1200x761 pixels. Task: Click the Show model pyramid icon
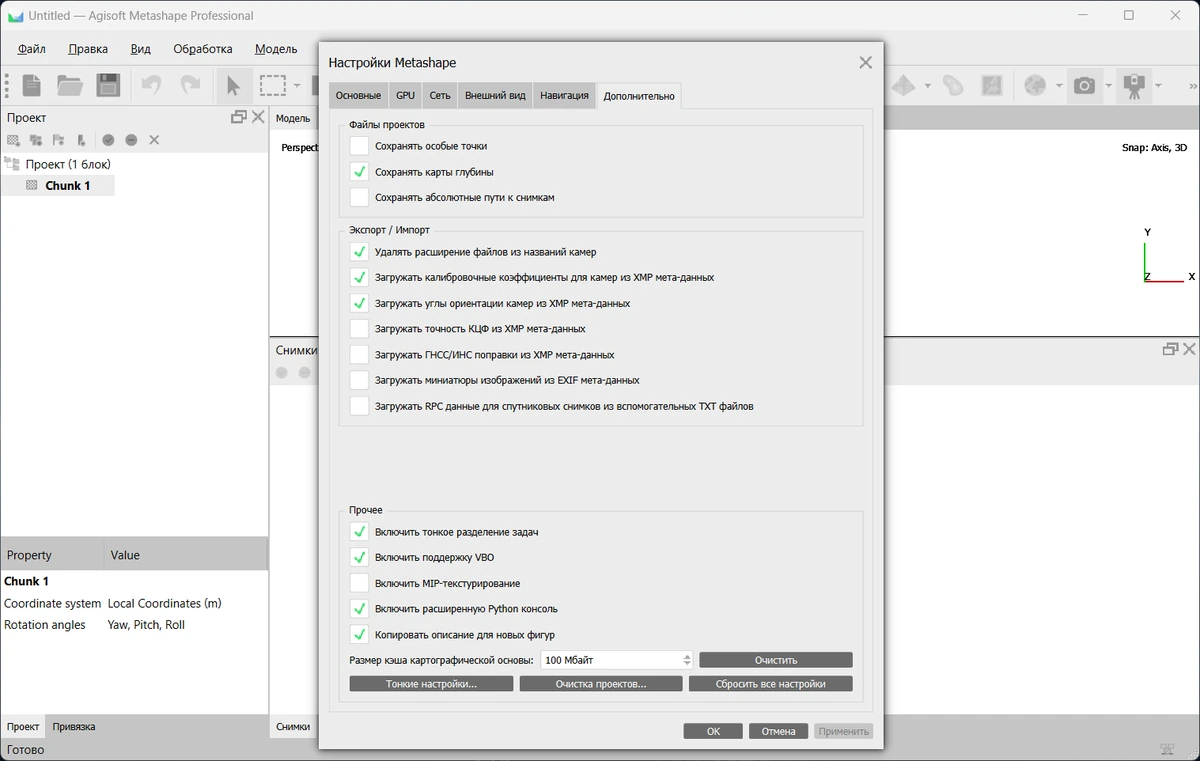pos(903,85)
